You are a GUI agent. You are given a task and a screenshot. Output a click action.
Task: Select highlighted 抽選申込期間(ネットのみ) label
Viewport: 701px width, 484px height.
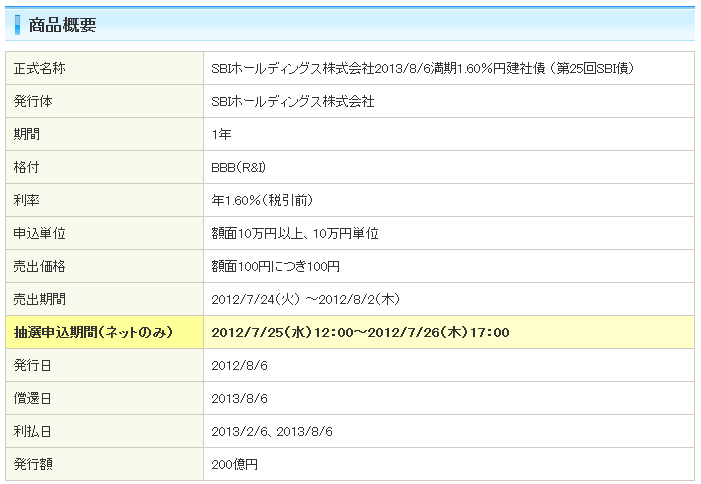[105, 332]
